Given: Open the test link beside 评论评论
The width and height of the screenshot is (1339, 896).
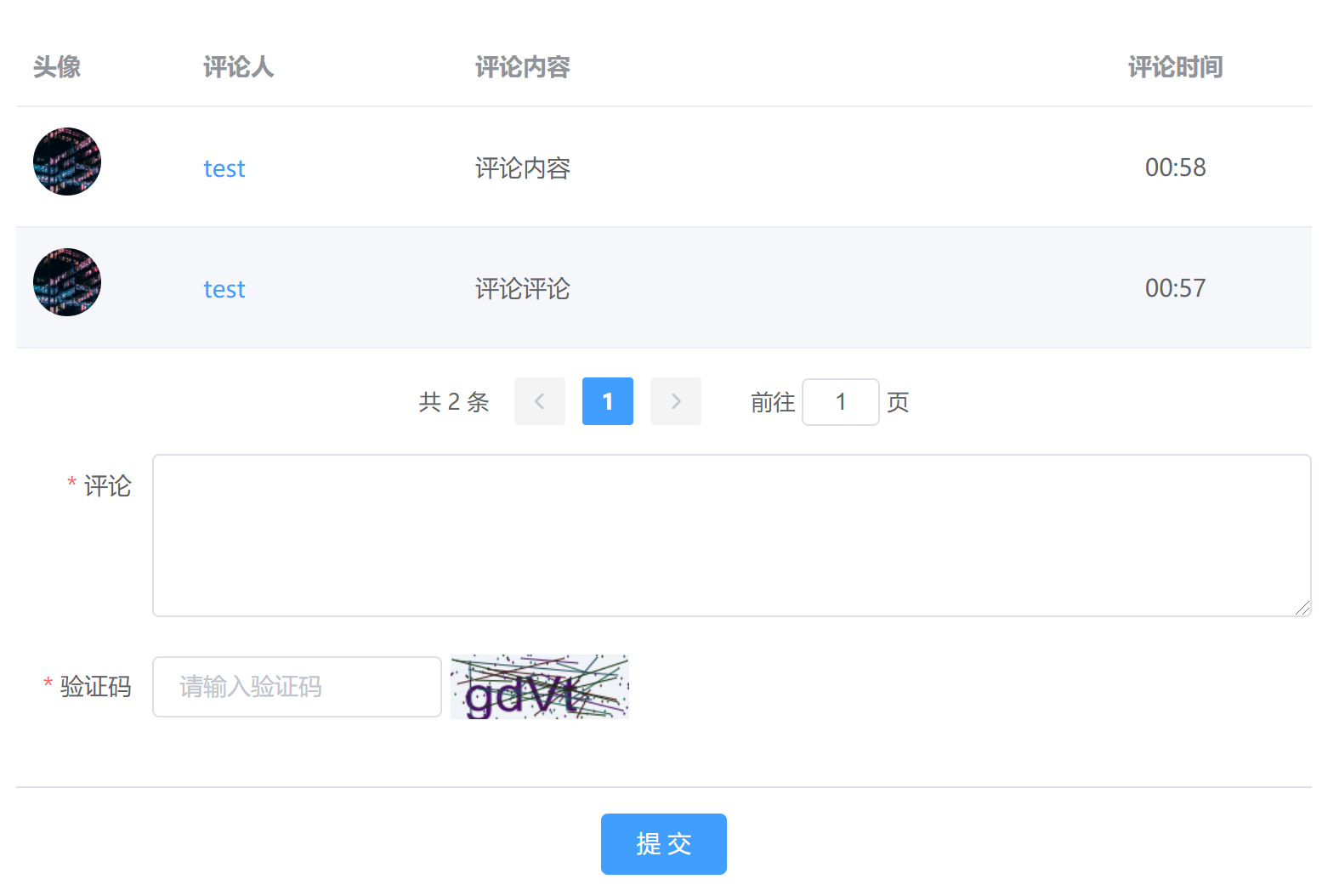Looking at the screenshot, I should tap(224, 289).
